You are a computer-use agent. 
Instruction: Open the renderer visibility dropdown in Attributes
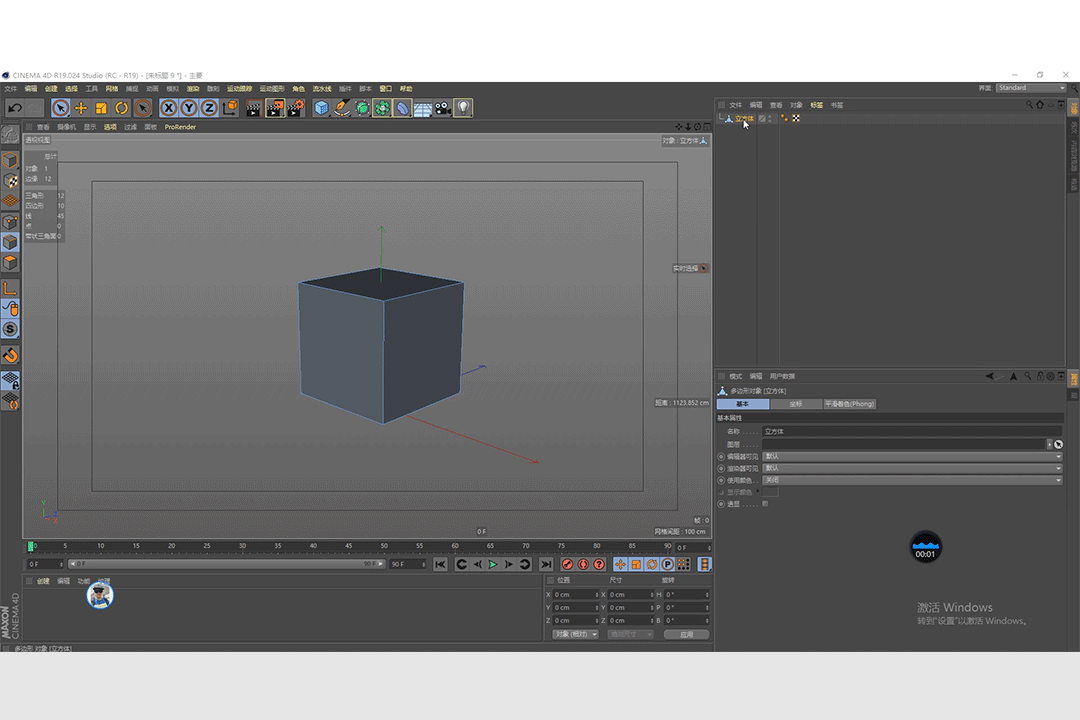click(x=913, y=468)
